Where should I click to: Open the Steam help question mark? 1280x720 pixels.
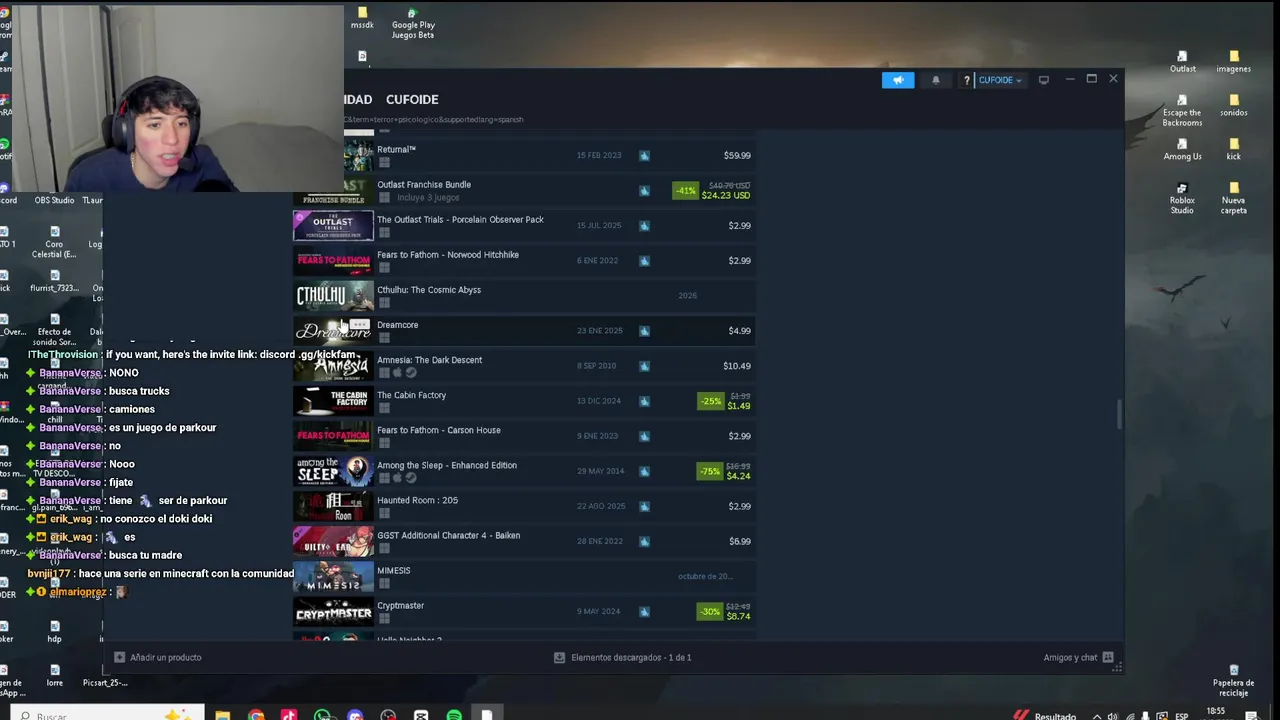pos(966,80)
